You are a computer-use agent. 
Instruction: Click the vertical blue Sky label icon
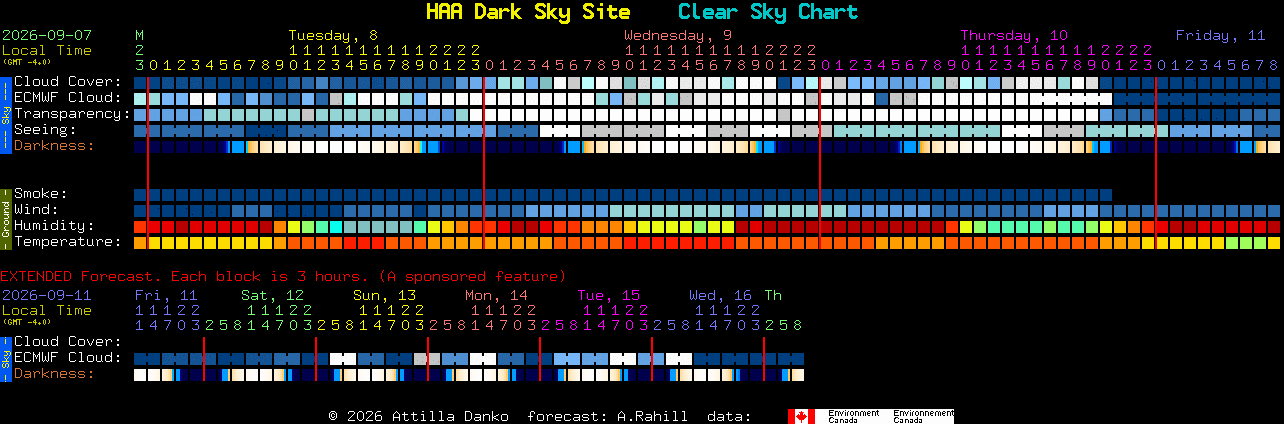click(x=5, y=114)
